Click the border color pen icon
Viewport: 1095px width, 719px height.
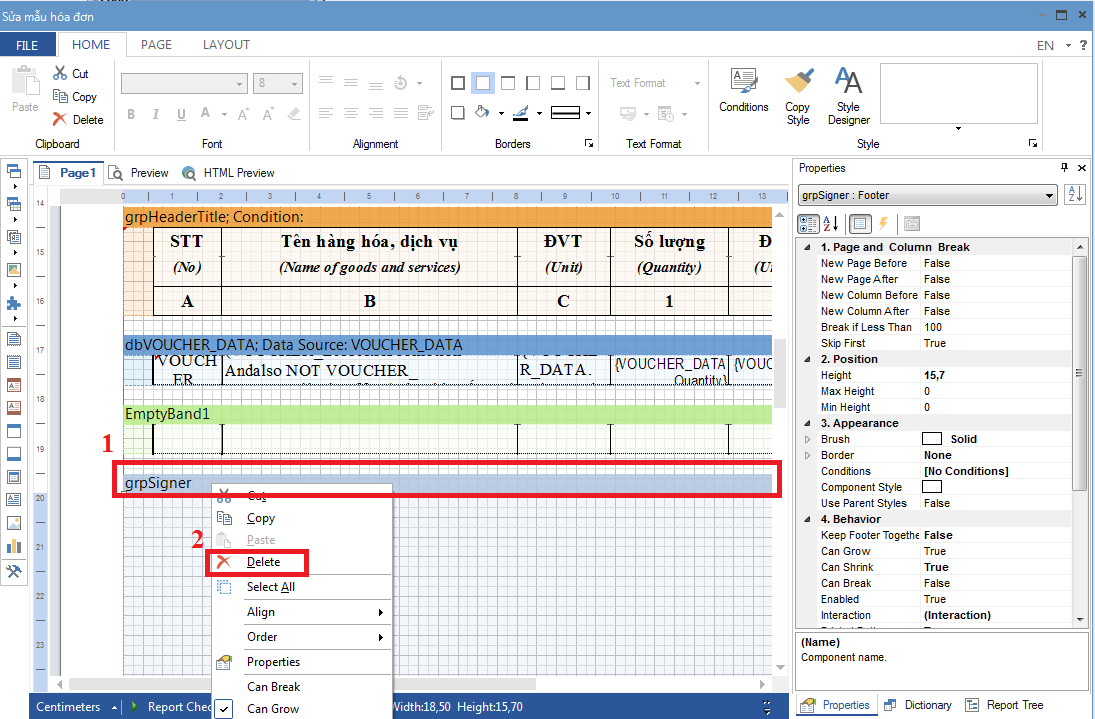(x=520, y=112)
